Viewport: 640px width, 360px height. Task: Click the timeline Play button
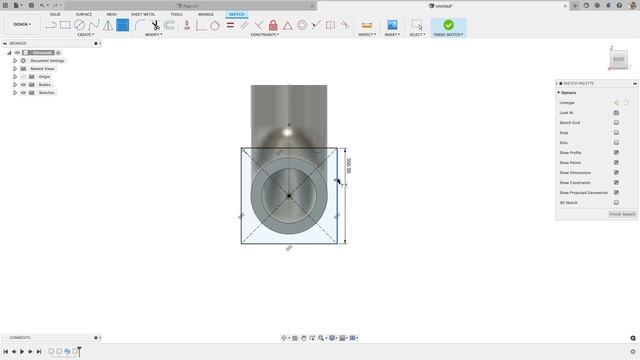22,351
